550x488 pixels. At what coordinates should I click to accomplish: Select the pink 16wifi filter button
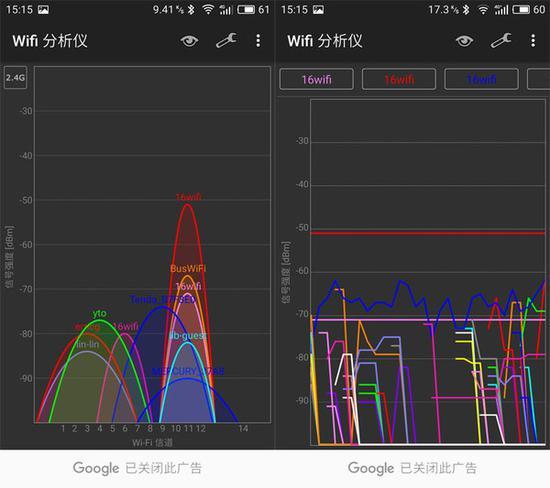[x=316, y=79]
